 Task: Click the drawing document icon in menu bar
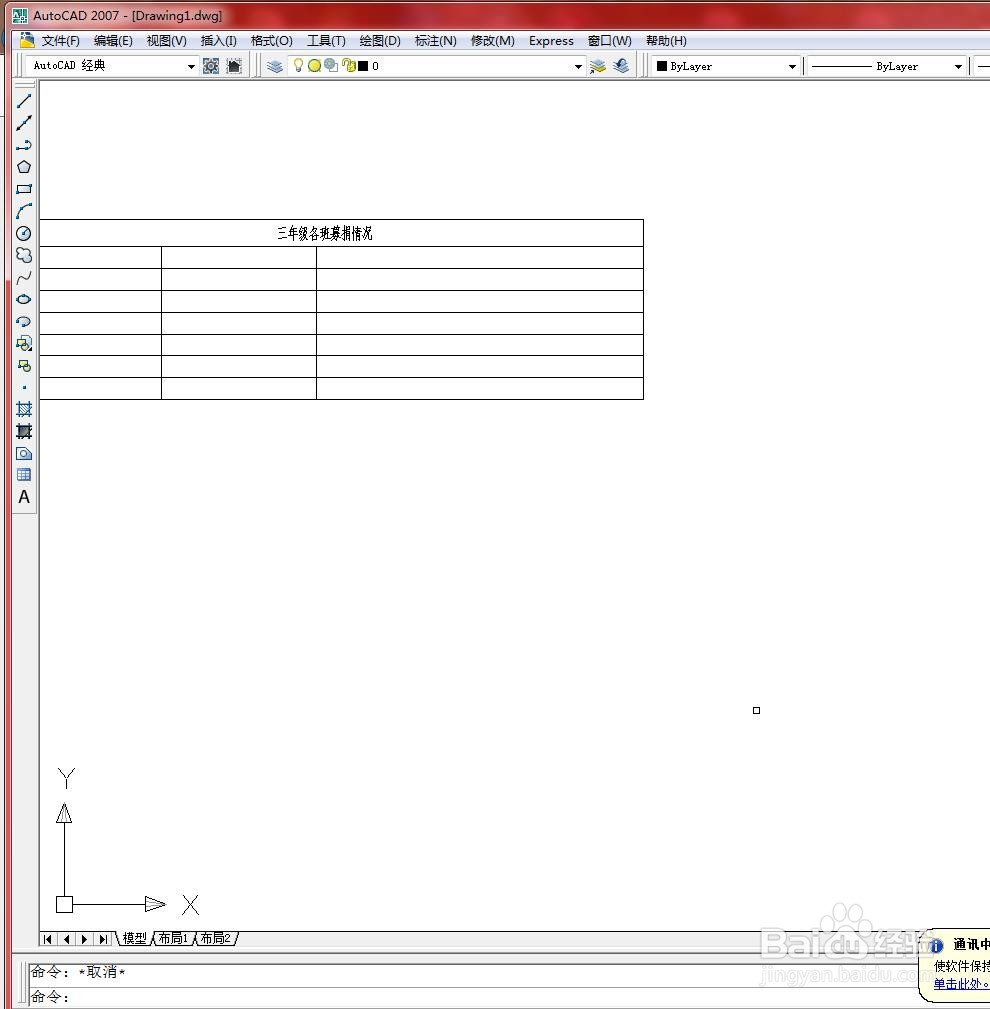[26, 40]
